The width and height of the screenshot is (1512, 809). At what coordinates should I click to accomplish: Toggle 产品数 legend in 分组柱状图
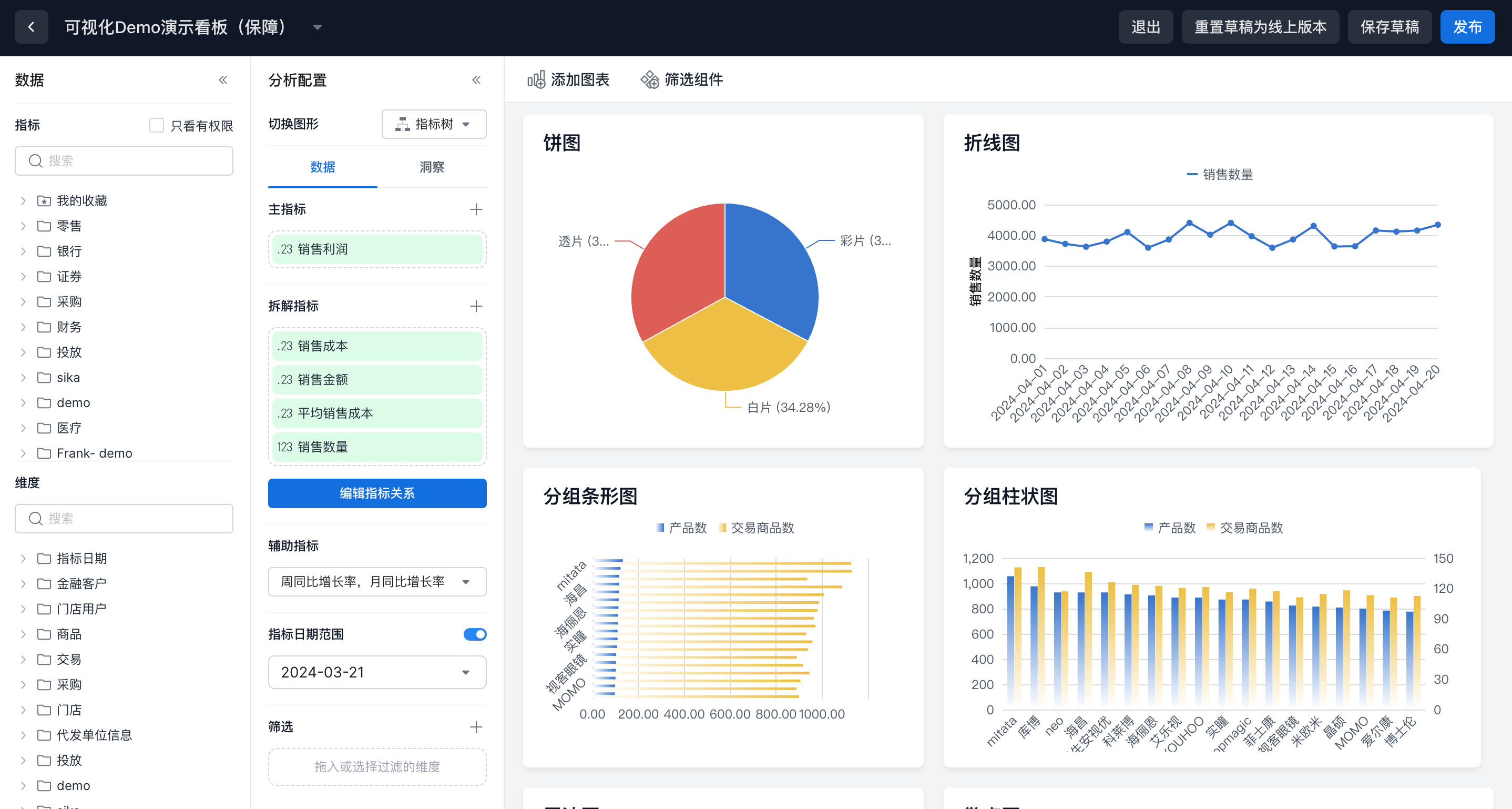pos(1170,528)
